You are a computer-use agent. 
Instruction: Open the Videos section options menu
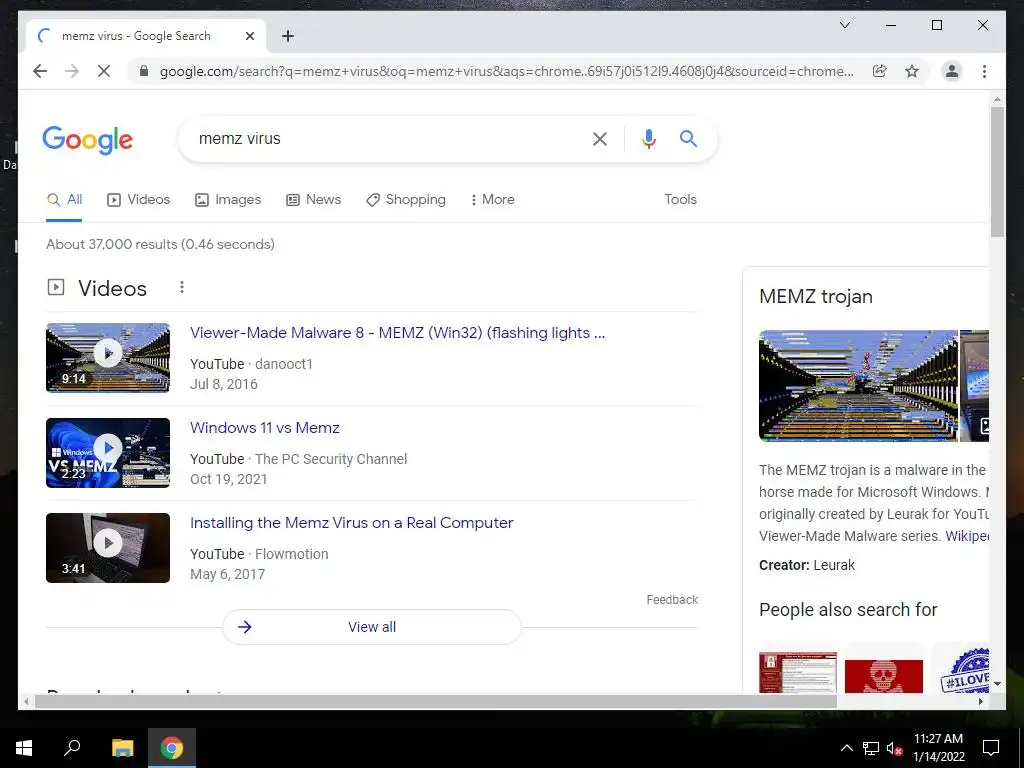click(x=182, y=287)
